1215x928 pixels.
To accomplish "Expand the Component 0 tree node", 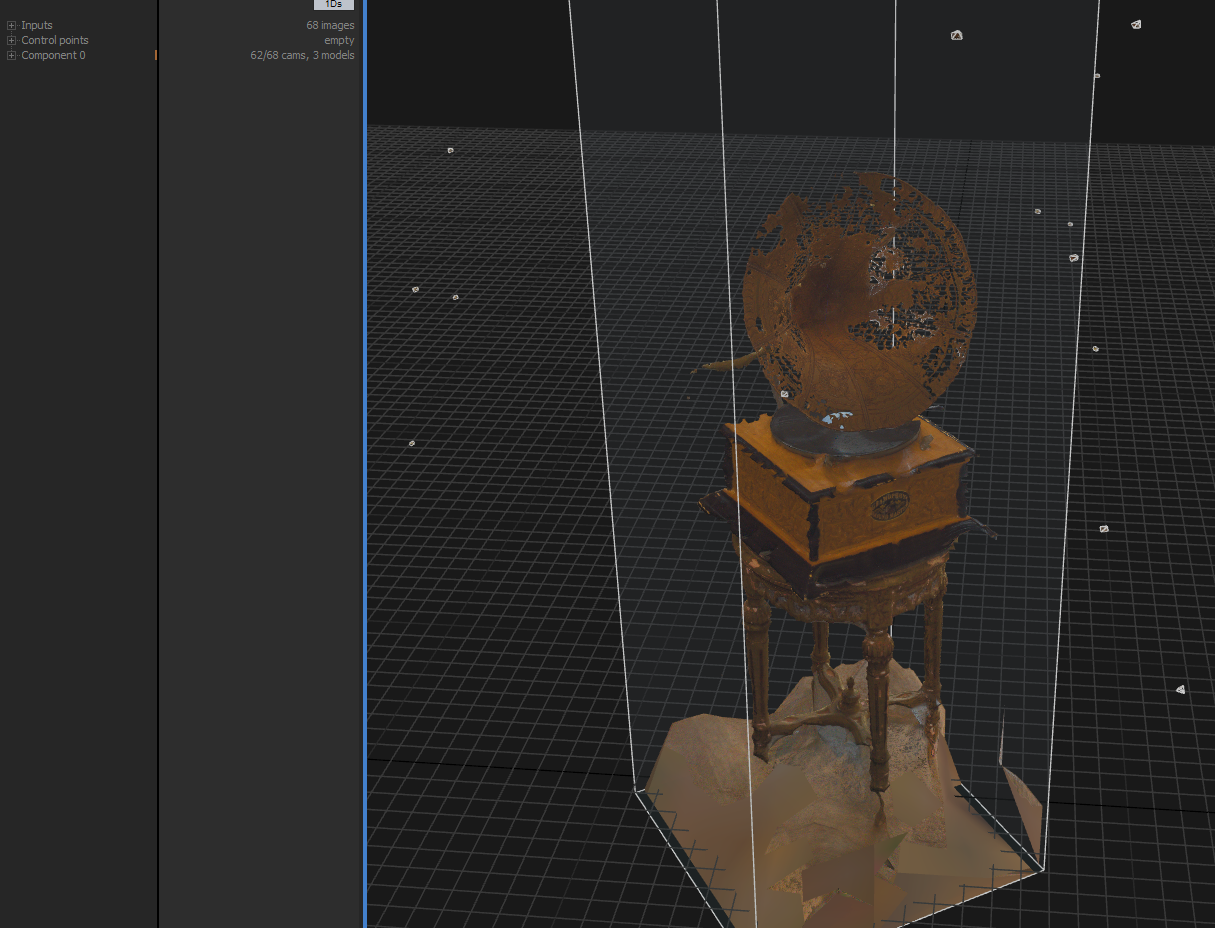I will pyautogui.click(x=12, y=56).
